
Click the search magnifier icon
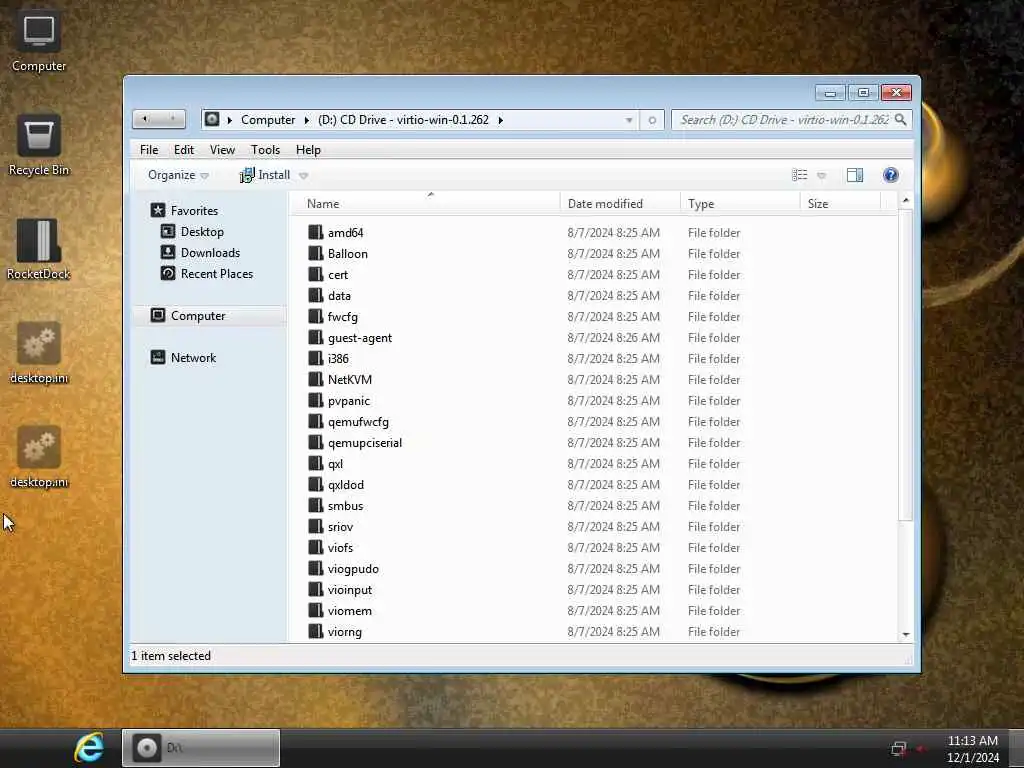[901, 120]
